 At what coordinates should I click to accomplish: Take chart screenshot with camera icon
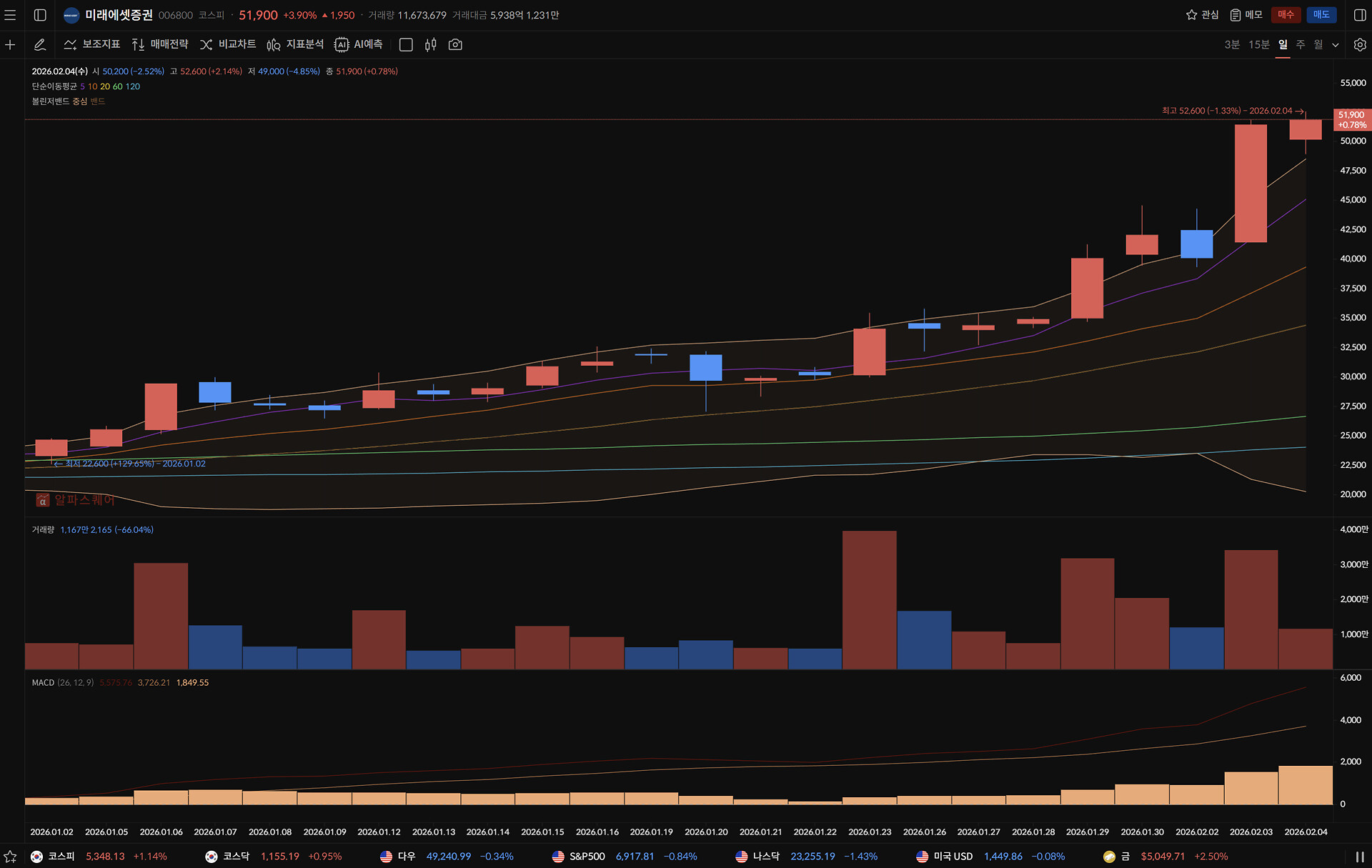click(455, 44)
